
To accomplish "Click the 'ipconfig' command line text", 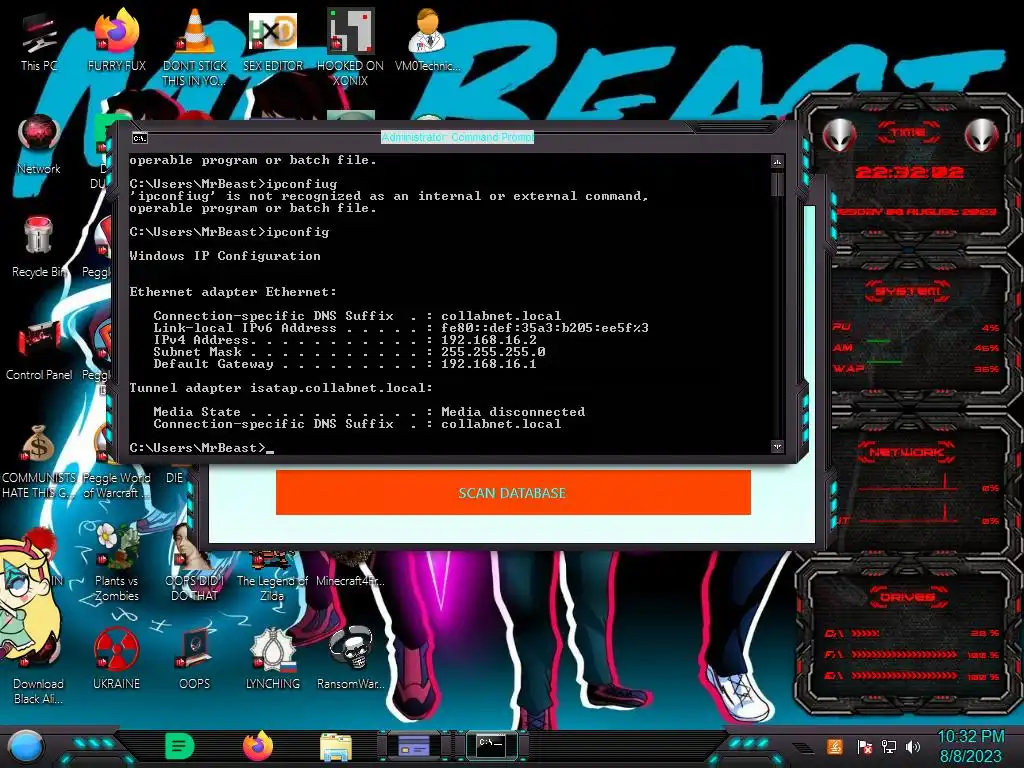I will click(229, 232).
